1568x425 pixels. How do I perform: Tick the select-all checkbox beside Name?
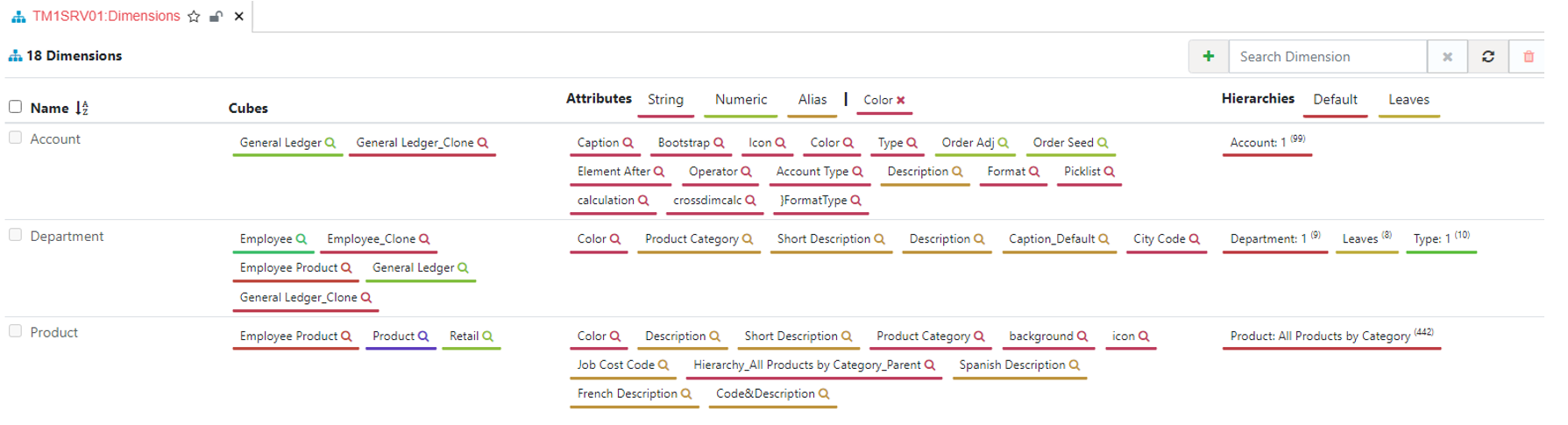[15, 107]
